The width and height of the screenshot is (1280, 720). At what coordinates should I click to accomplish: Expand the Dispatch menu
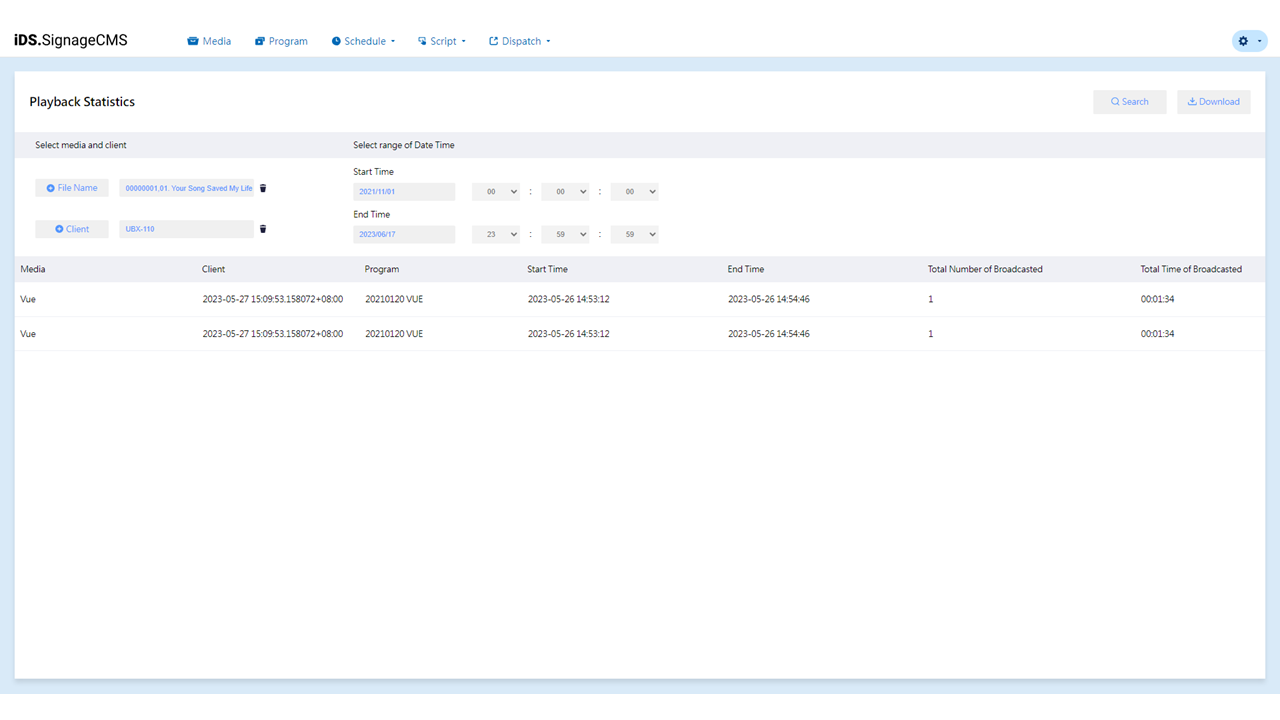pos(520,41)
